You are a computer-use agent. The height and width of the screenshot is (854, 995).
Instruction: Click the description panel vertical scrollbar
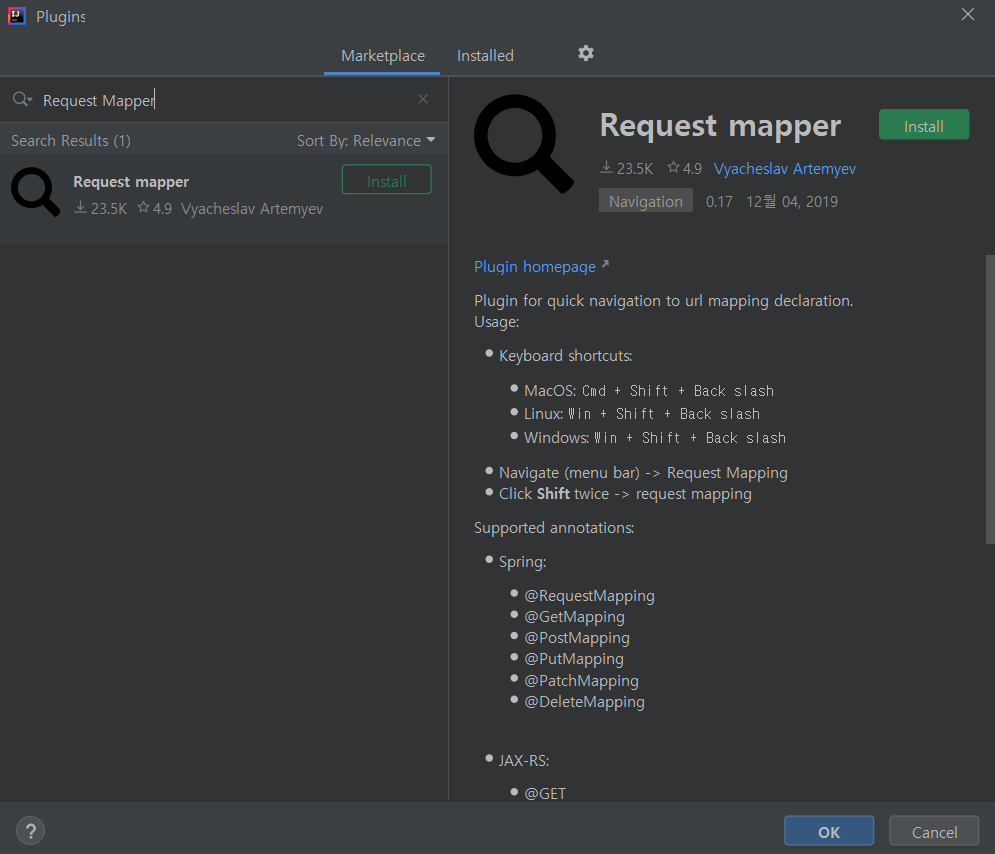pos(990,400)
